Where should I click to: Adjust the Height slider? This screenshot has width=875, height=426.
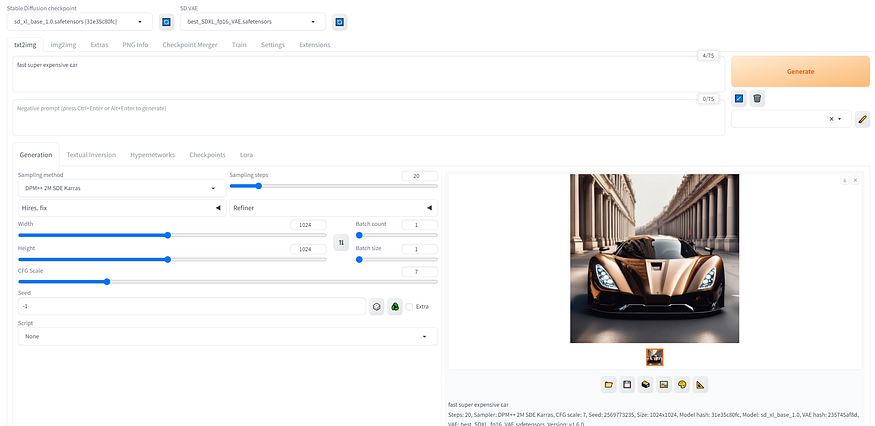[172, 259]
